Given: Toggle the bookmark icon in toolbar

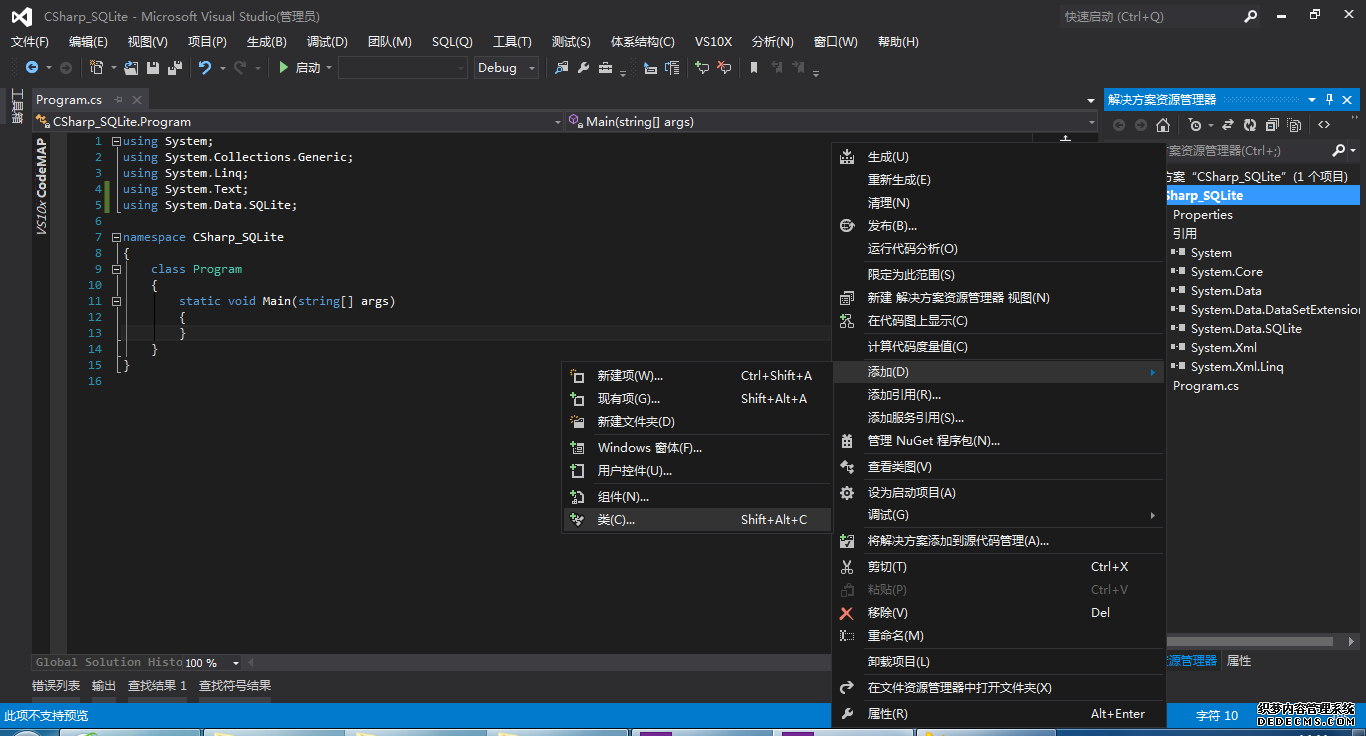Looking at the screenshot, I should (x=754, y=68).
